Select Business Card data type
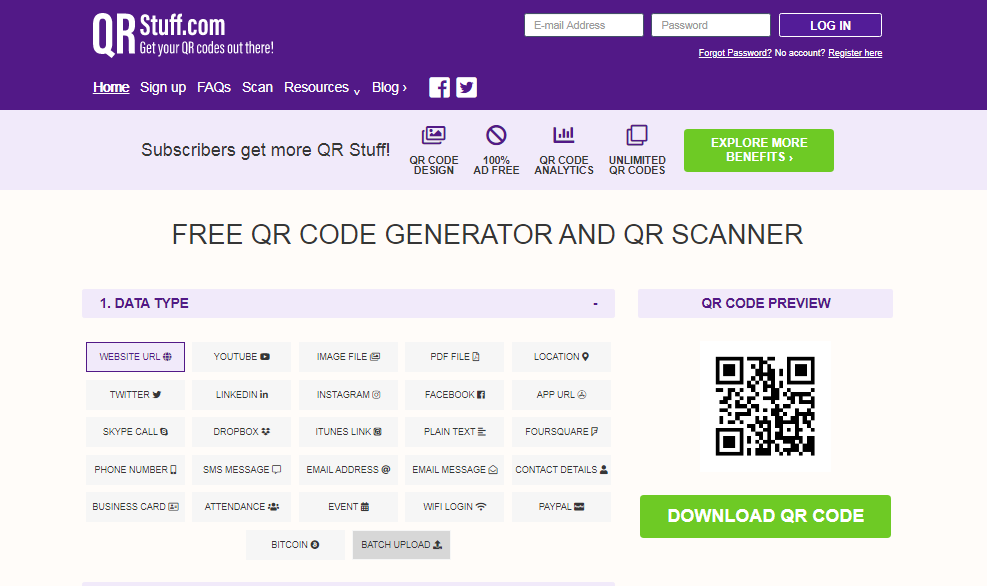Viewport: 987px width, 586px height. [x=135, y=507]
